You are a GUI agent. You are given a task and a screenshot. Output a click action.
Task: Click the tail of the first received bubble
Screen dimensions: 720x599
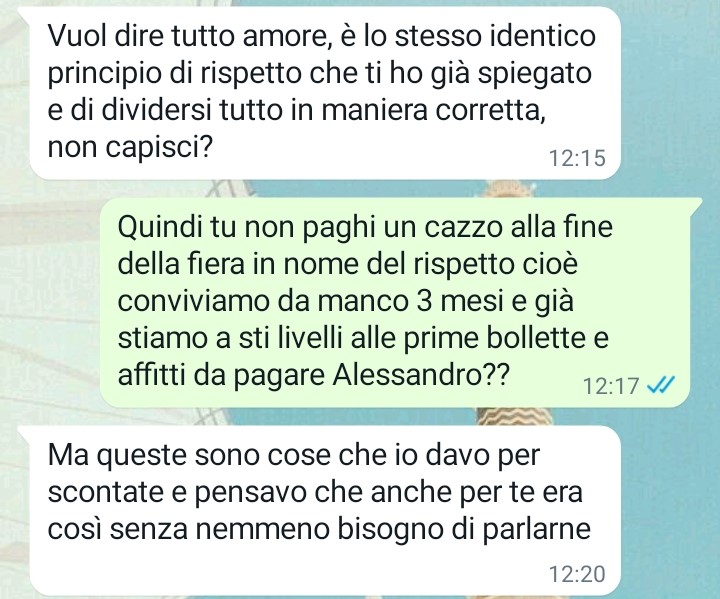click(x=24, y=12)
